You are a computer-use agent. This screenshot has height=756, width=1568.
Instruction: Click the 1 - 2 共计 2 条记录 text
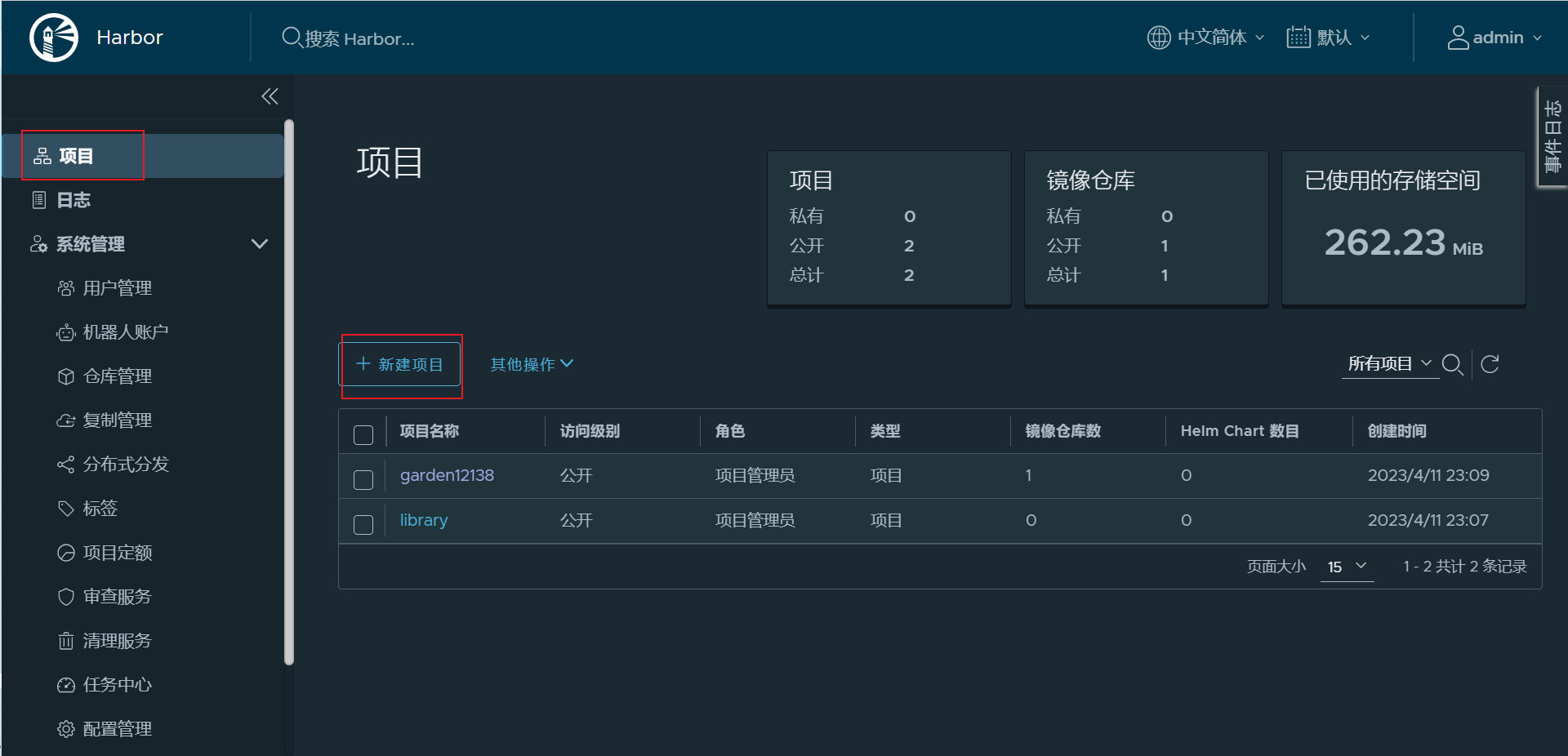coord(1465,567)
